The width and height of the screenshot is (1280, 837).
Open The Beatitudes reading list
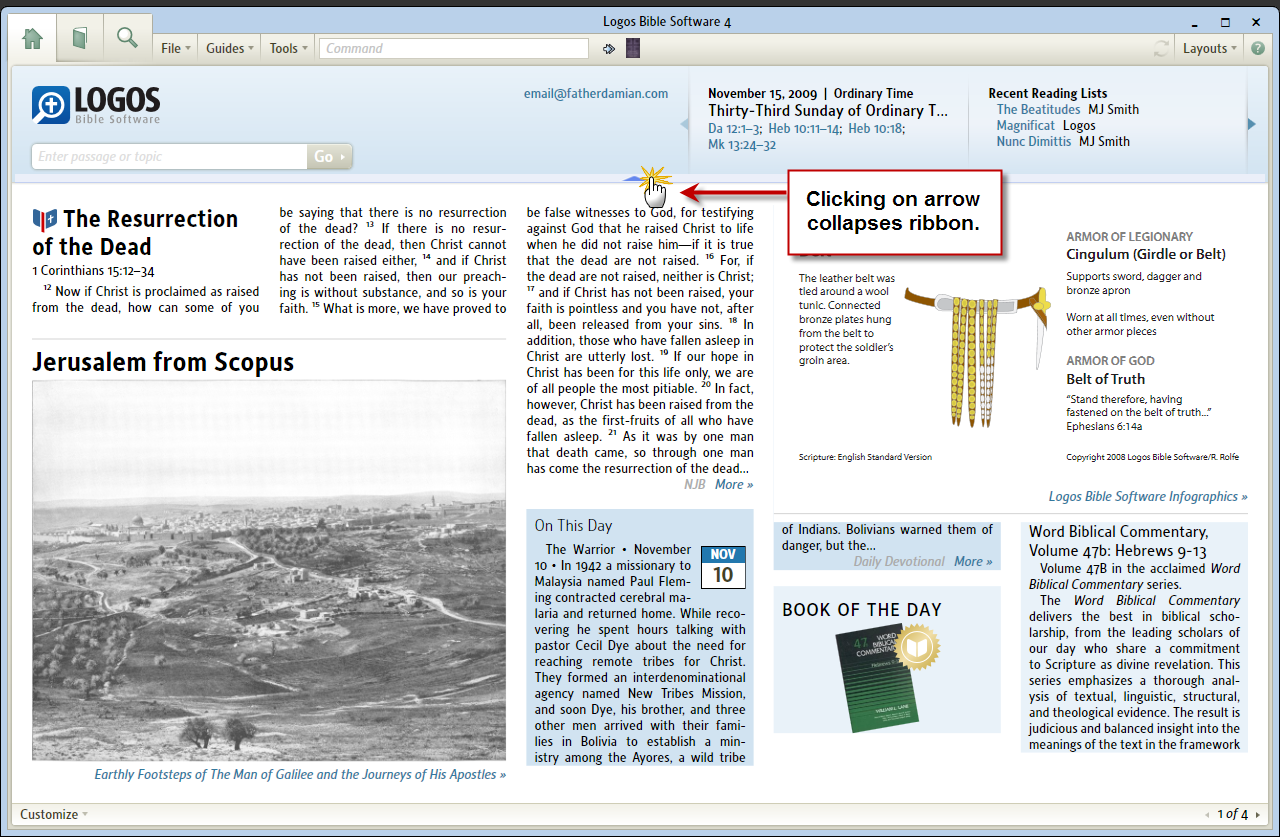tap(1038, 110)
